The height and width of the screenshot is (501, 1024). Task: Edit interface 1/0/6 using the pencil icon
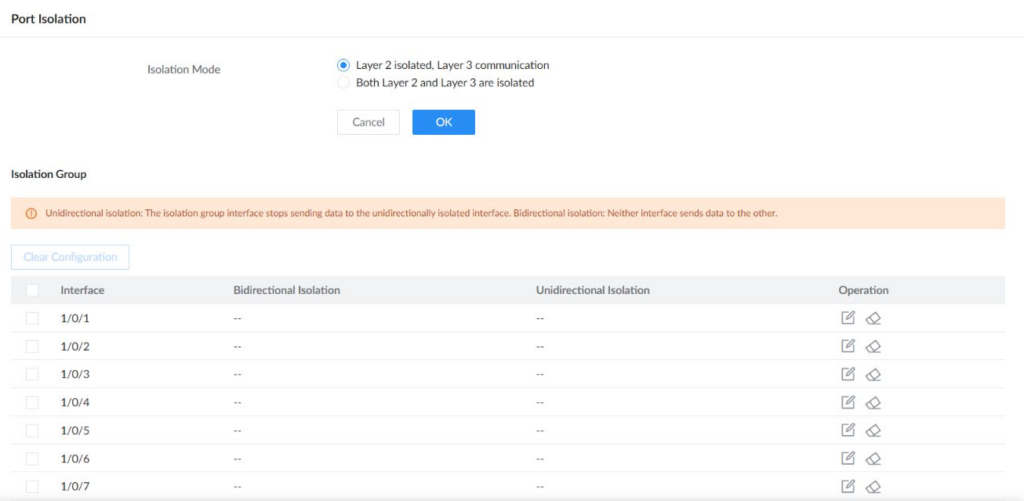coord(848,459)
